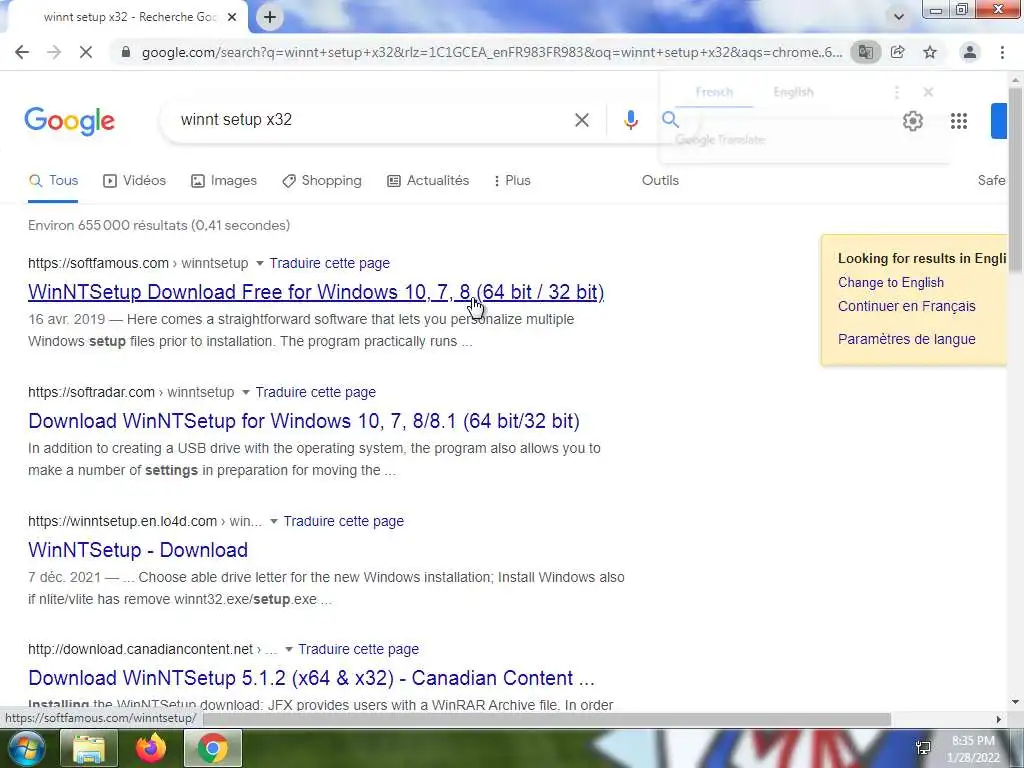Go back to the previous page

(22, 52)
